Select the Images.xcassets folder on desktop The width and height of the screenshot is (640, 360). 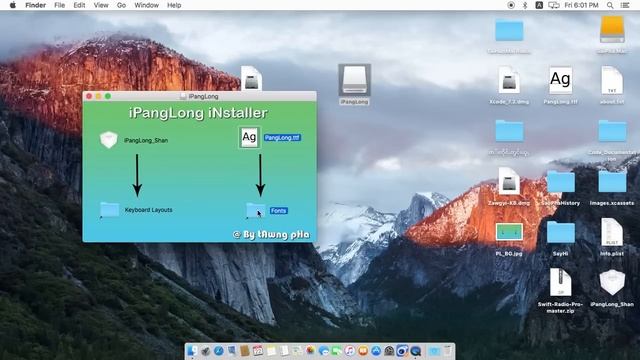coord(612,182)
